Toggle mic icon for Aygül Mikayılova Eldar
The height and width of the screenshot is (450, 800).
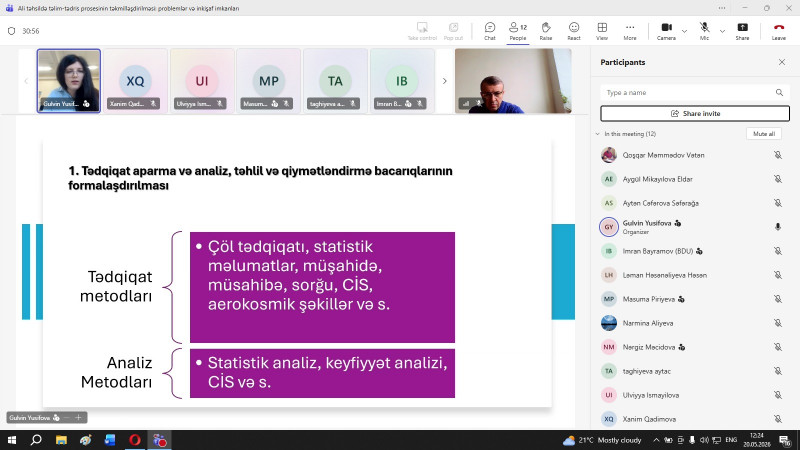pyautogui.click(x=778, y=179)
